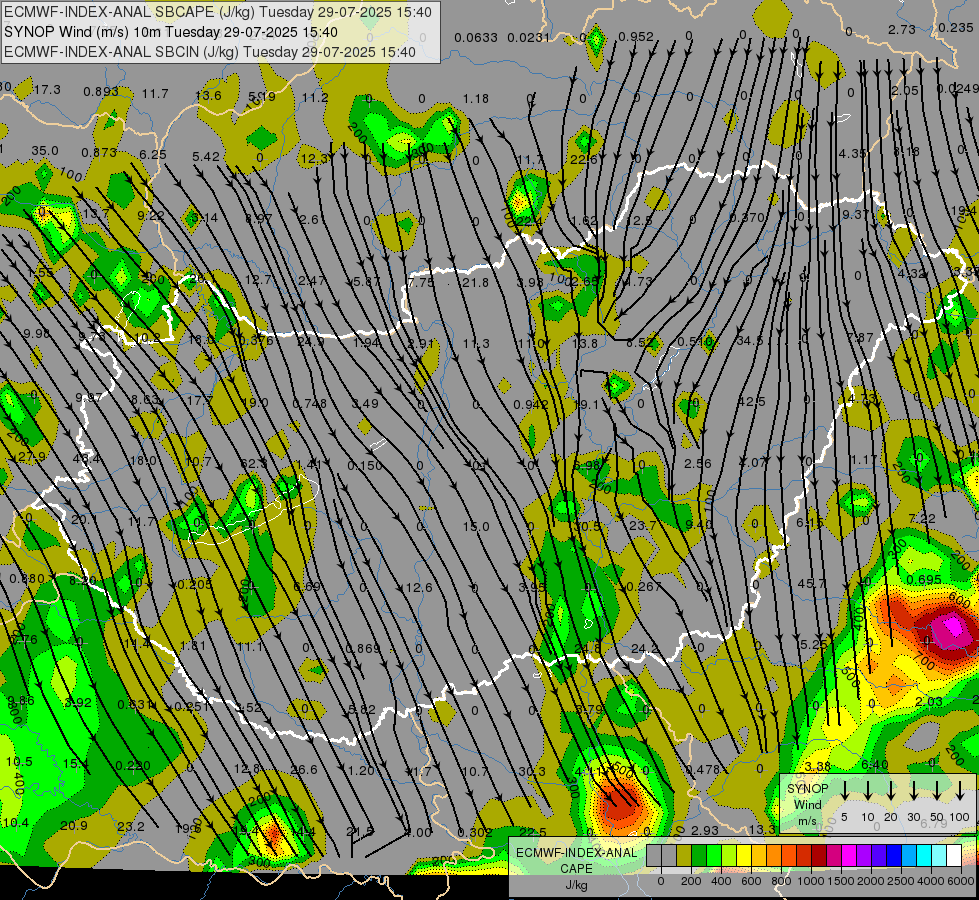Click the CIN value 34.5 on map
The height and width of the screenshot is (900, 979).
[750, 340]
